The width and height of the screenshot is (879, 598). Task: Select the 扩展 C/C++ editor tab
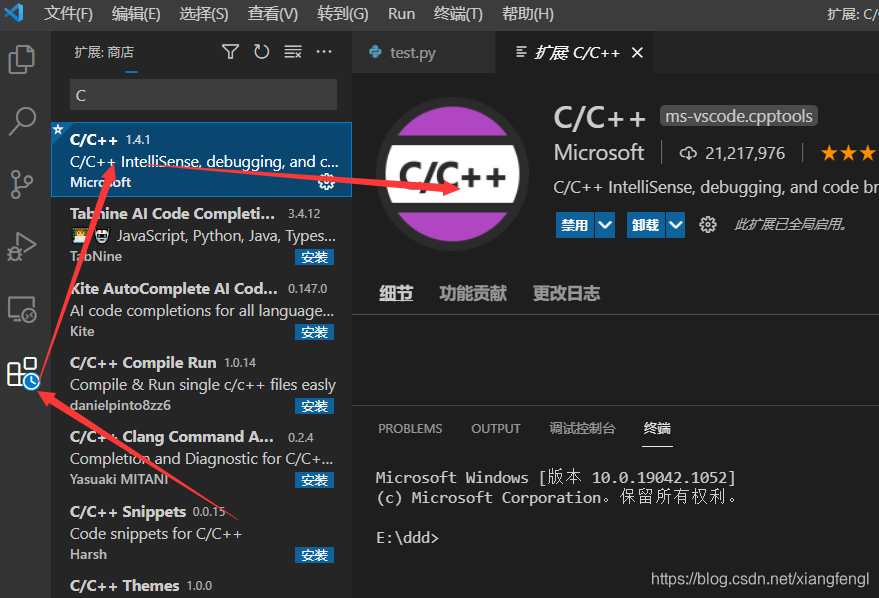[575, 52]
